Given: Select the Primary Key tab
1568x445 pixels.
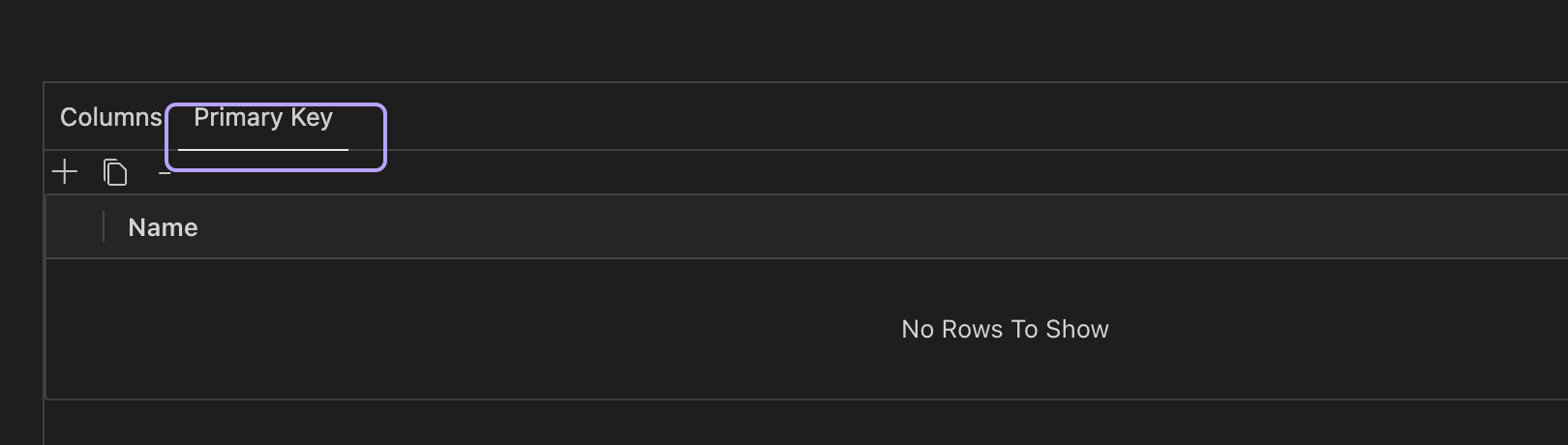Looking at the screenshot, I should tap(263, 117).
